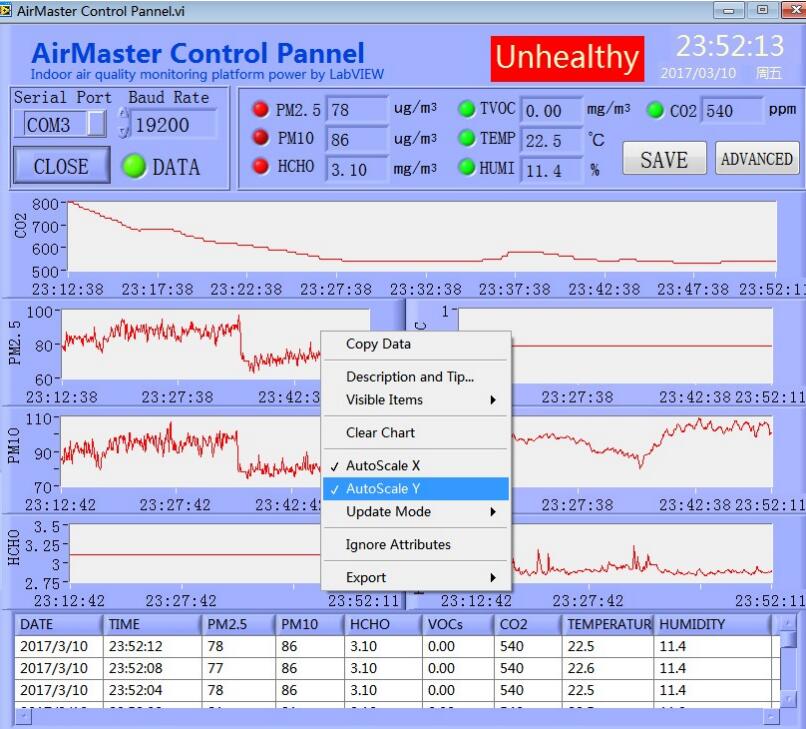
Task: Select the PM2.5 table cell reading 77
Action: 238,668
